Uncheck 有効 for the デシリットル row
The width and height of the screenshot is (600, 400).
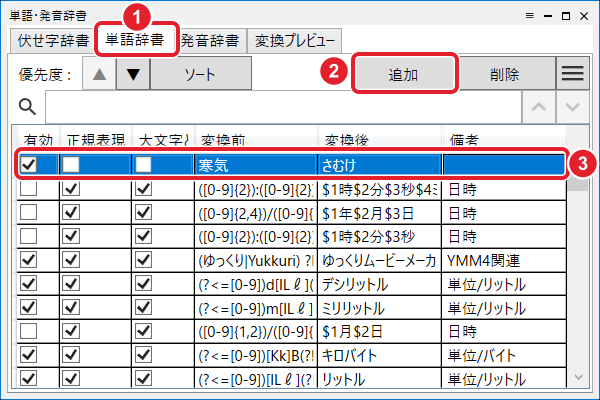[29, 284]
